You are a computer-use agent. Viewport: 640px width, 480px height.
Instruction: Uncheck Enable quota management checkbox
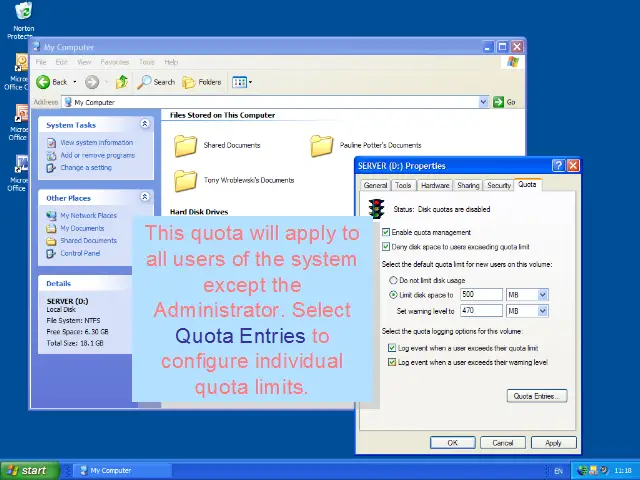point(387,232)
